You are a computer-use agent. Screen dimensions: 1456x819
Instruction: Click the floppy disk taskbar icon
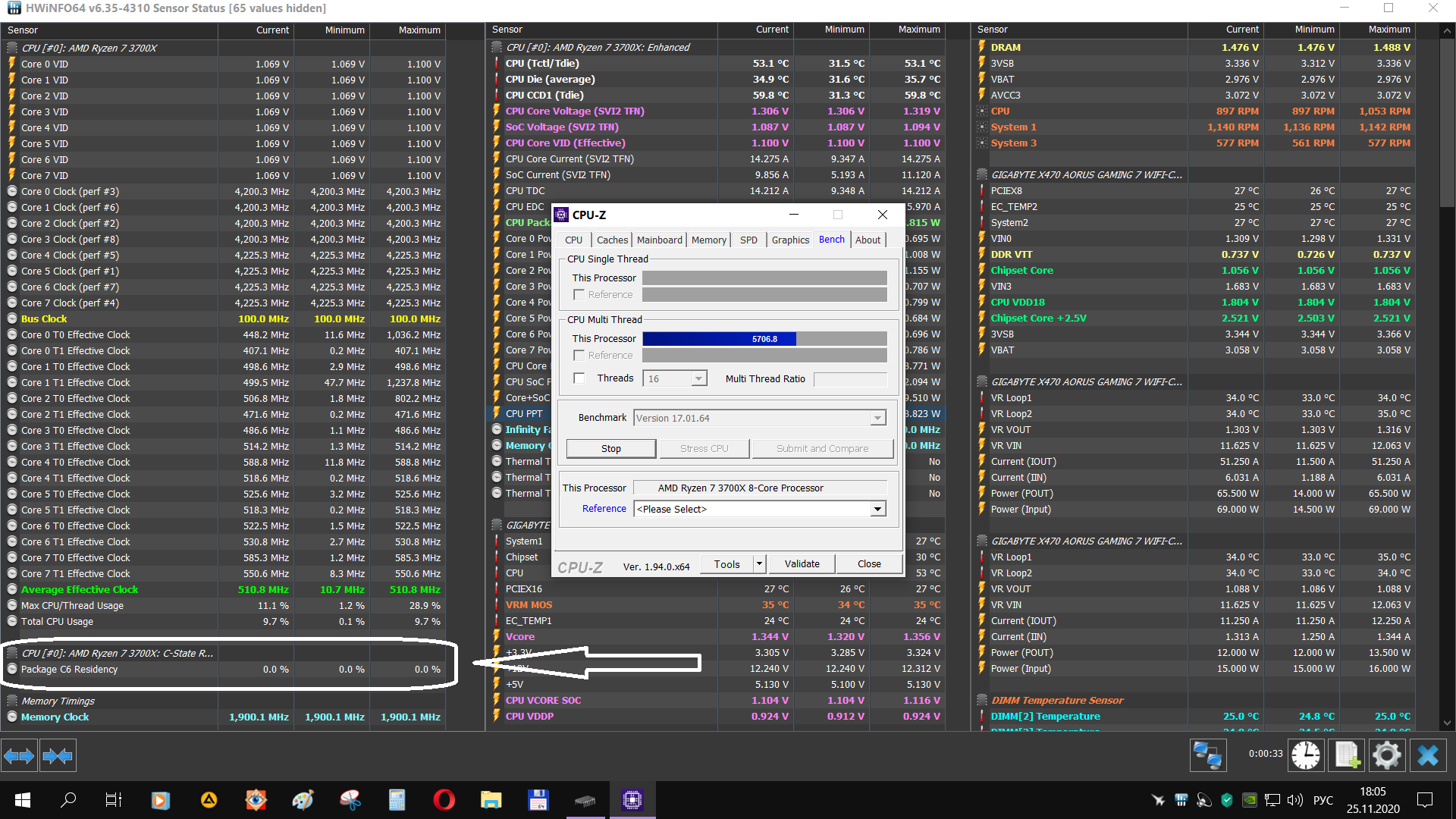click(538, 800)
